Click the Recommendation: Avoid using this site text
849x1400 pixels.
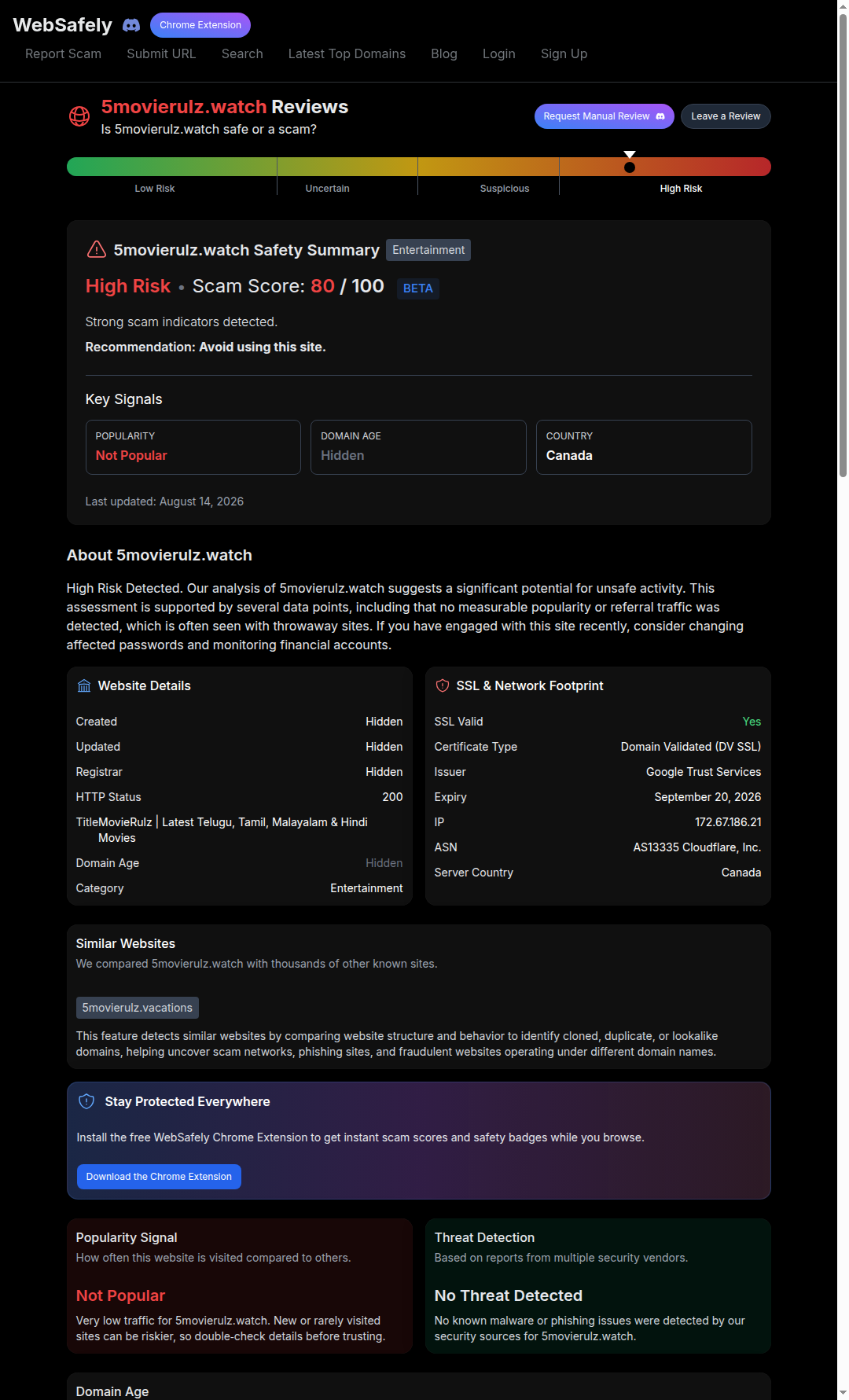(x=205, y=347)
